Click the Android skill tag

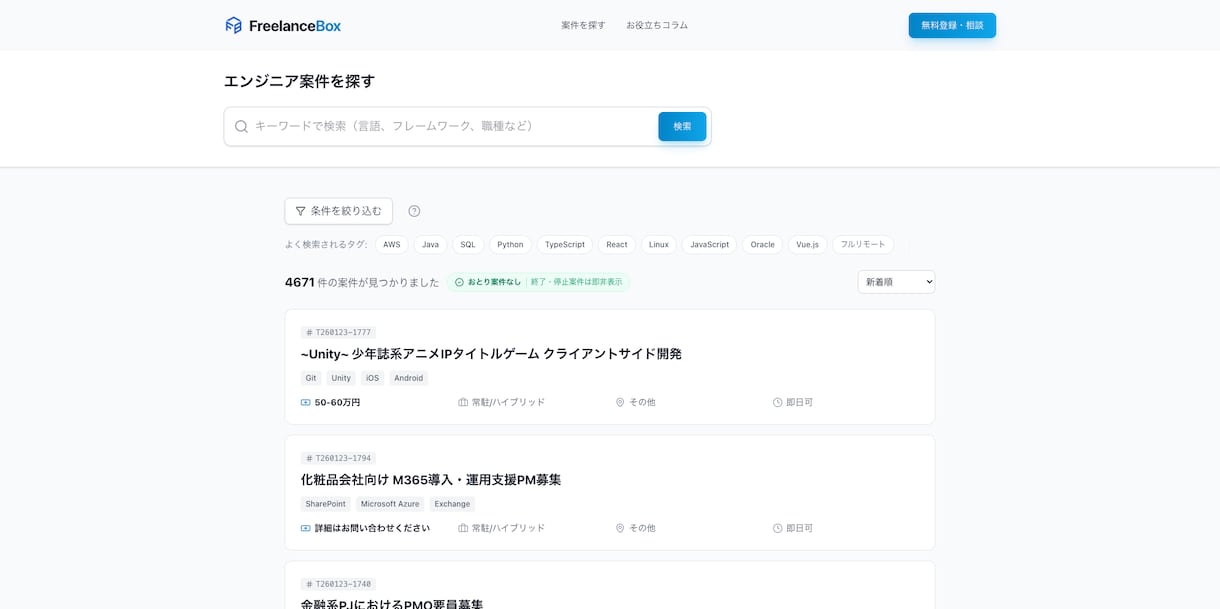(x=409, y=378)
